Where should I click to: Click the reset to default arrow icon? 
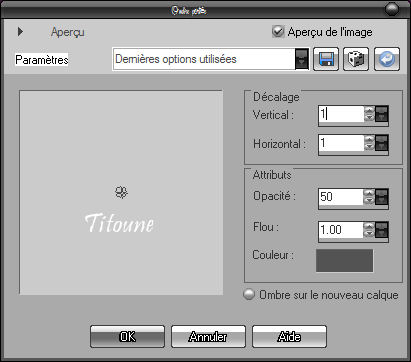click(x=387, y=59)
